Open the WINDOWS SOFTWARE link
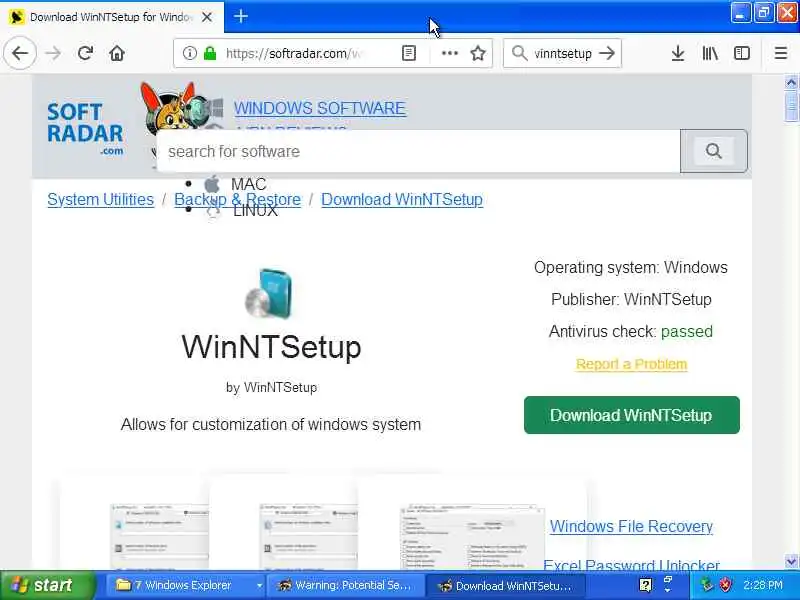Screen dimensions: 800x600 point(320,108)
